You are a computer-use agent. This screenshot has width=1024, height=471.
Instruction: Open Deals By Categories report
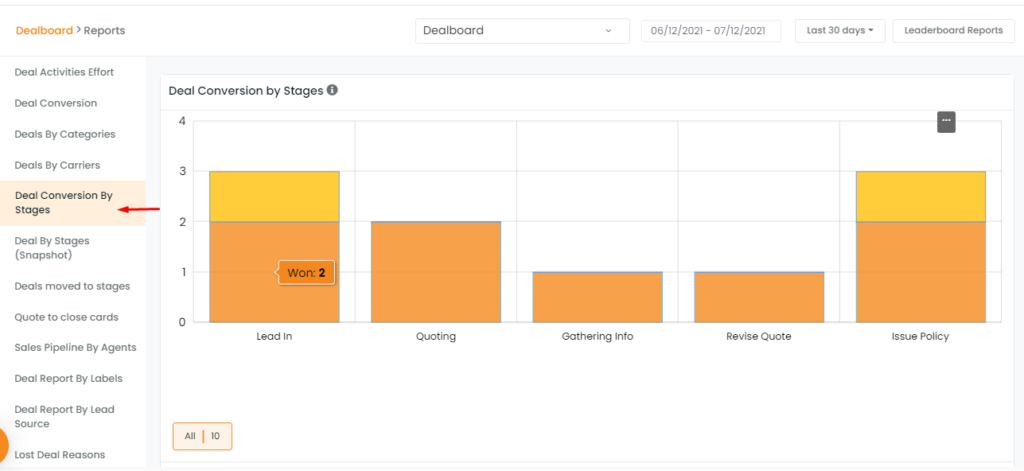click(x=65, y=134)
